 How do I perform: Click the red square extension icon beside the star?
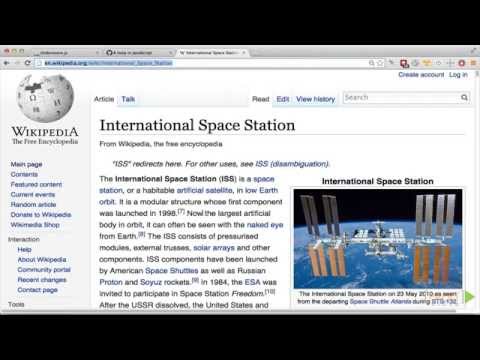tap(404, 63)
